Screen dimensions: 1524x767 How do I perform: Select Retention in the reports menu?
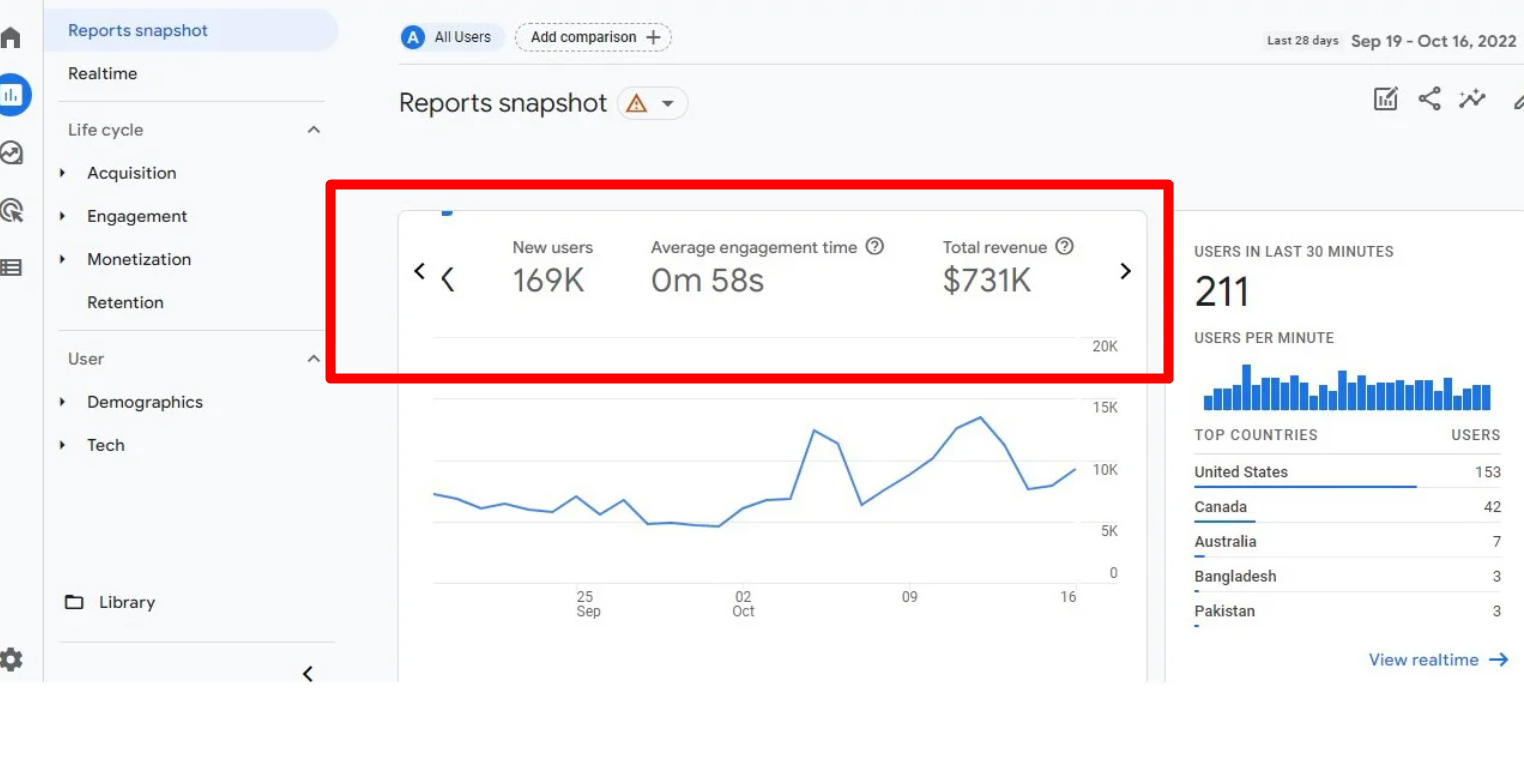[125, 302]
